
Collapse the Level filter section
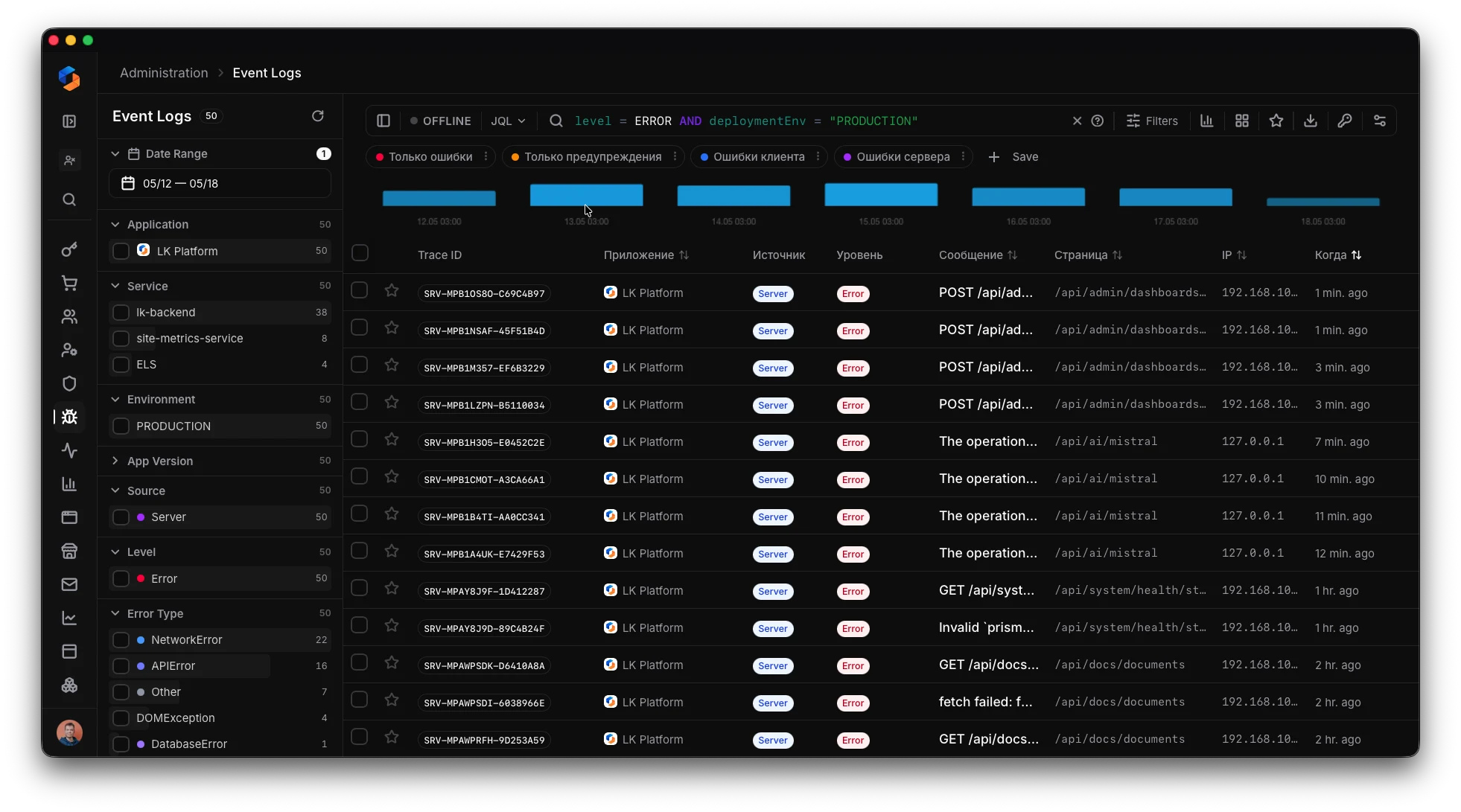coord(115,552)
